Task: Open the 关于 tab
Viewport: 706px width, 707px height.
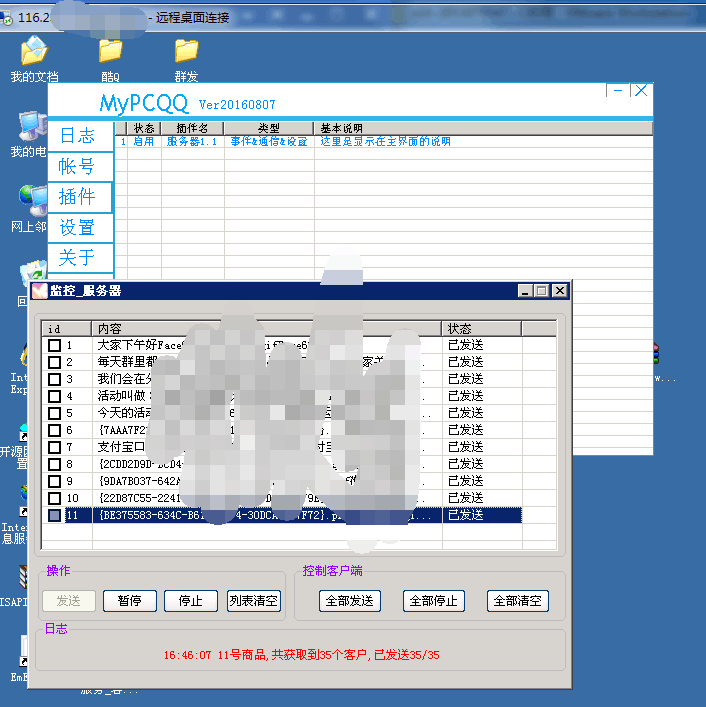Action: tap(78, 257)
